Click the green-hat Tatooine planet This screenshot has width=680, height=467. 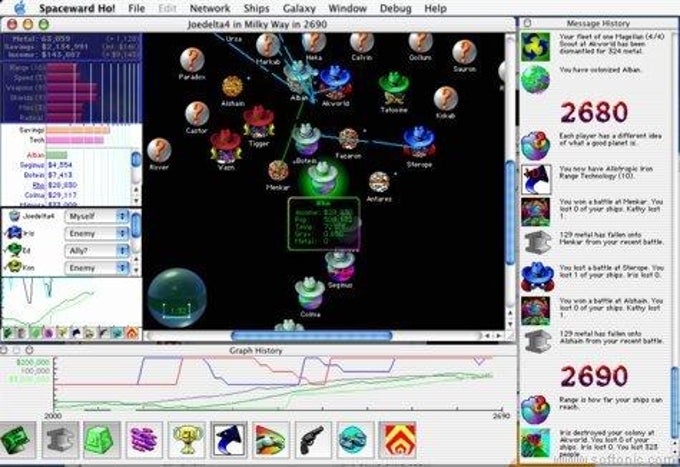[x=393, y=89]
